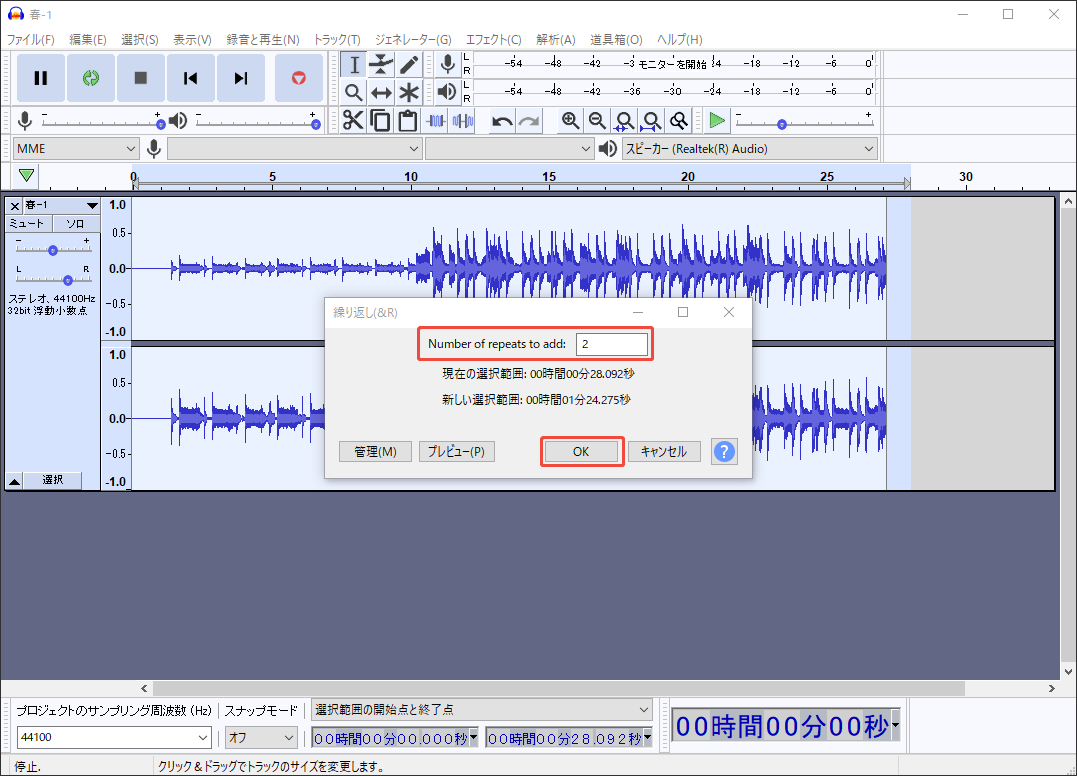This screenshot has height=776, width=1077.
Task: Toggle the Pause playback button
Action: [x=41, y=77]
